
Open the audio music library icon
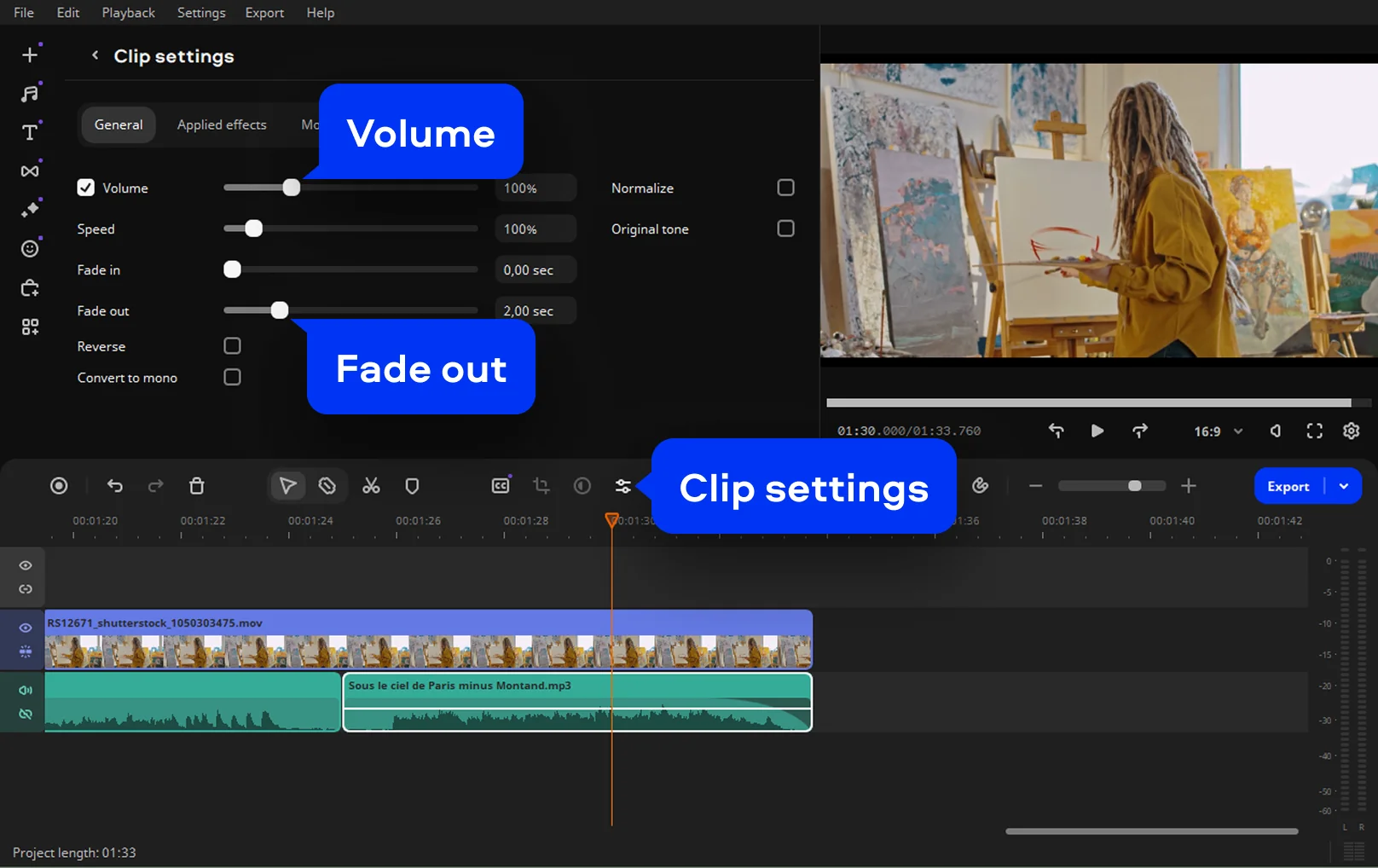[30, 94]
